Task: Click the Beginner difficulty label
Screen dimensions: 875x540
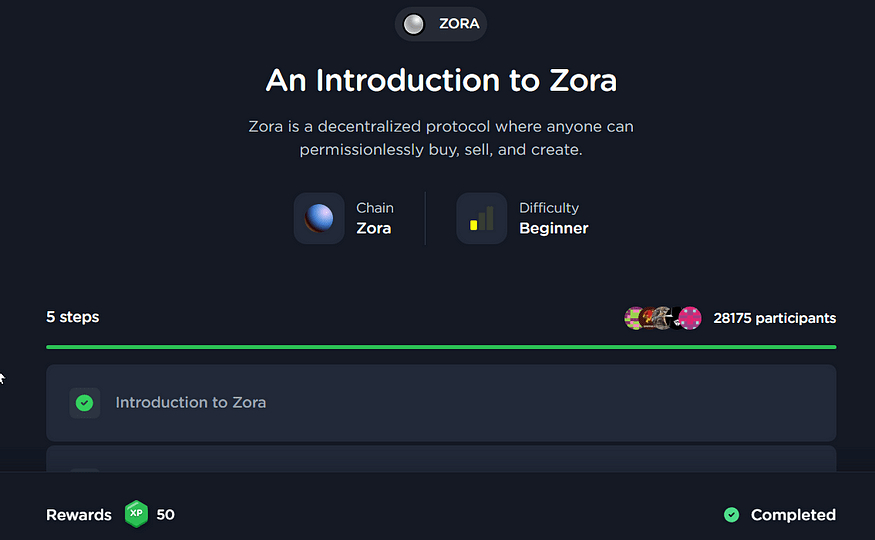Action: click(x=553, y=228)
